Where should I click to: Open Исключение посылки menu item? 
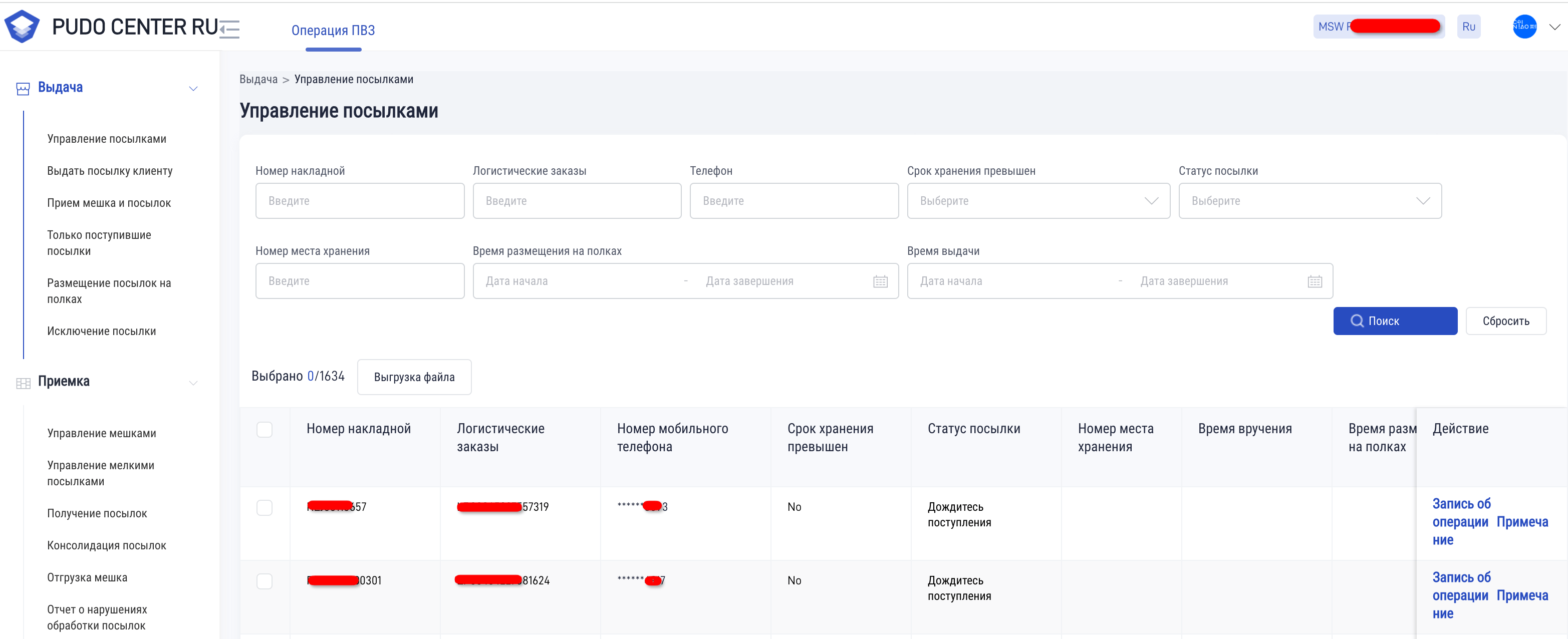click(x=102, y=331)
